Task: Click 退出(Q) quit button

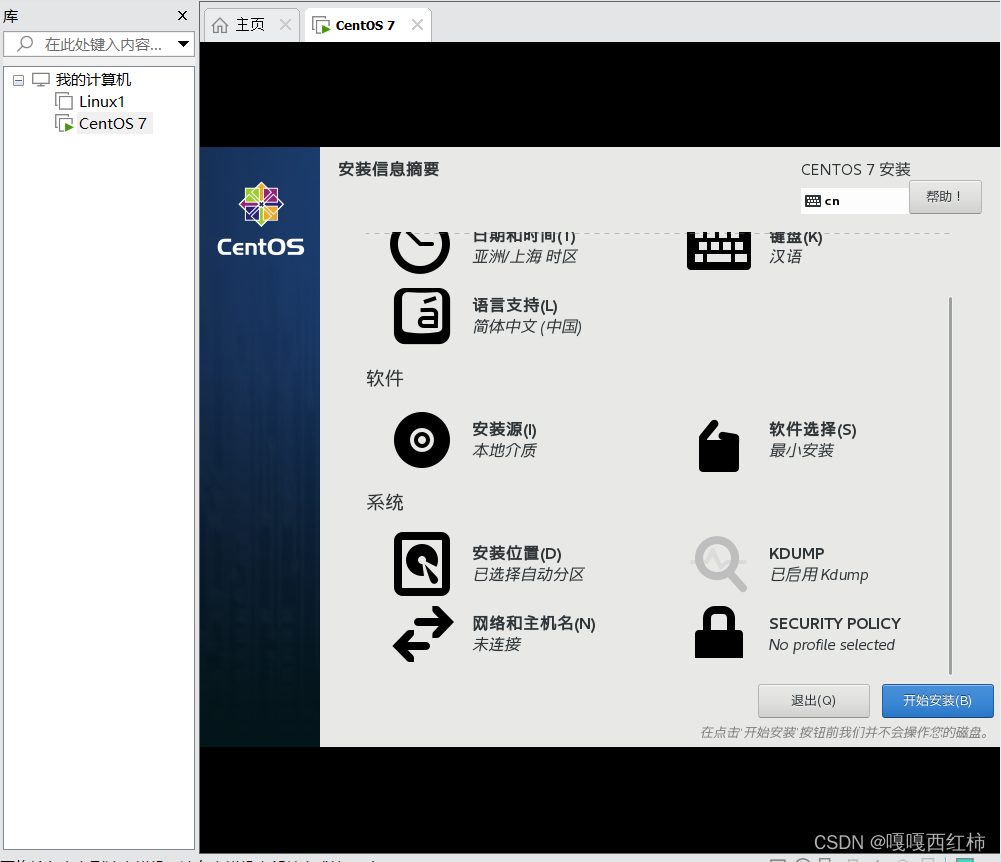Action: 813,701
